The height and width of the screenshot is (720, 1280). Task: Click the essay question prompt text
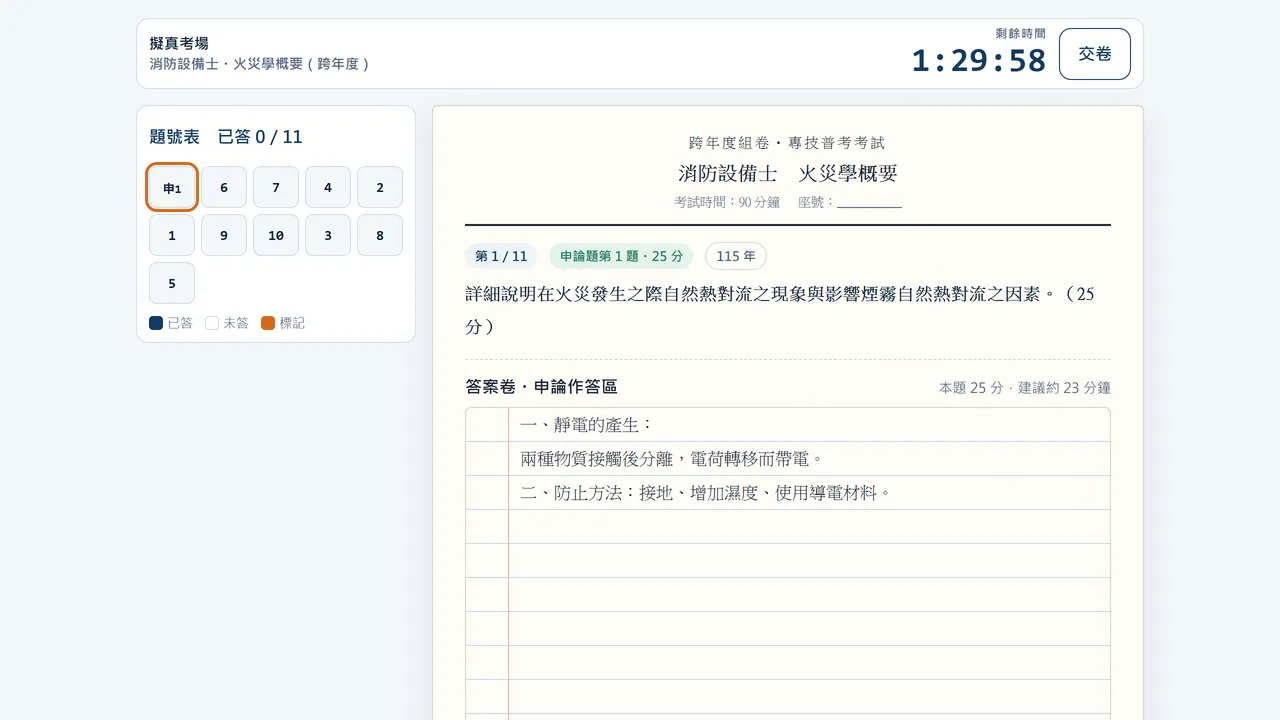pos(780,310)
